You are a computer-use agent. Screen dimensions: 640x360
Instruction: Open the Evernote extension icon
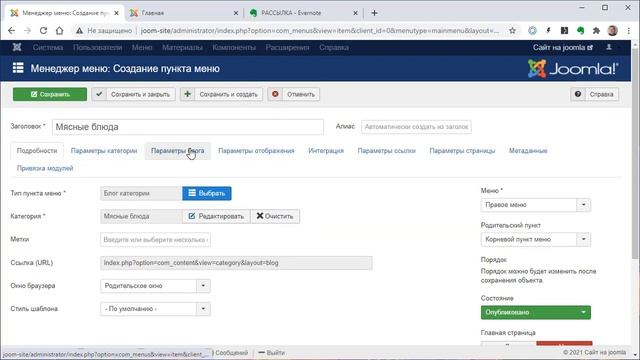[580, 31]
